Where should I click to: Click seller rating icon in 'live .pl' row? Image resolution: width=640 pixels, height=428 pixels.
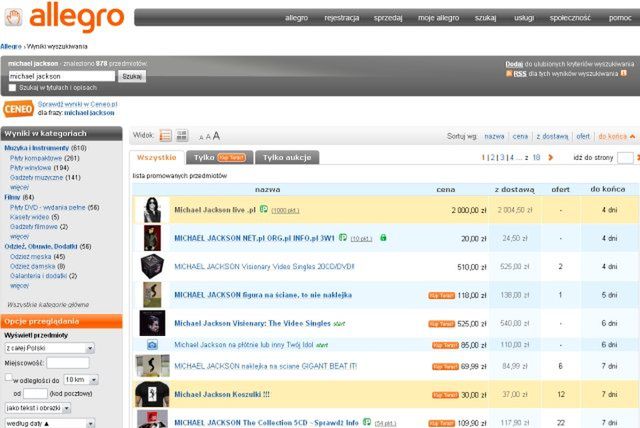[264, 209]
